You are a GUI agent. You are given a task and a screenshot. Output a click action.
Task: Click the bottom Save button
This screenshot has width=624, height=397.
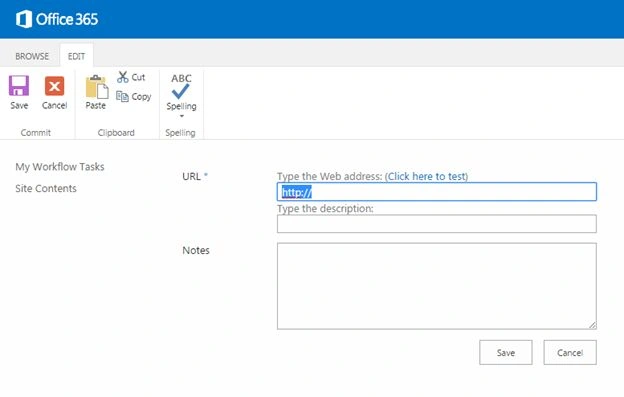tap(505, 352)
